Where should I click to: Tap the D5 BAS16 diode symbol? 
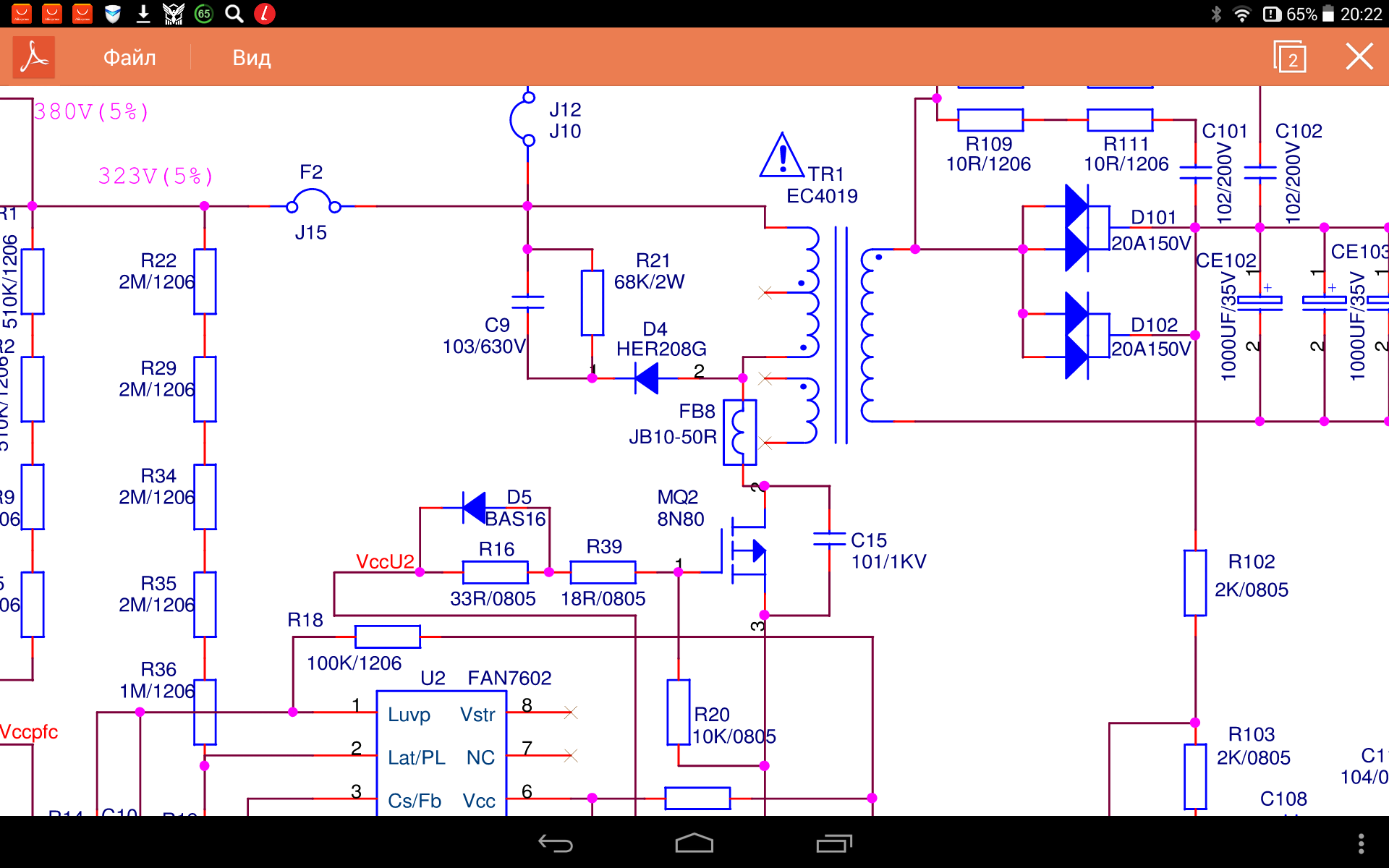point(475,508)
